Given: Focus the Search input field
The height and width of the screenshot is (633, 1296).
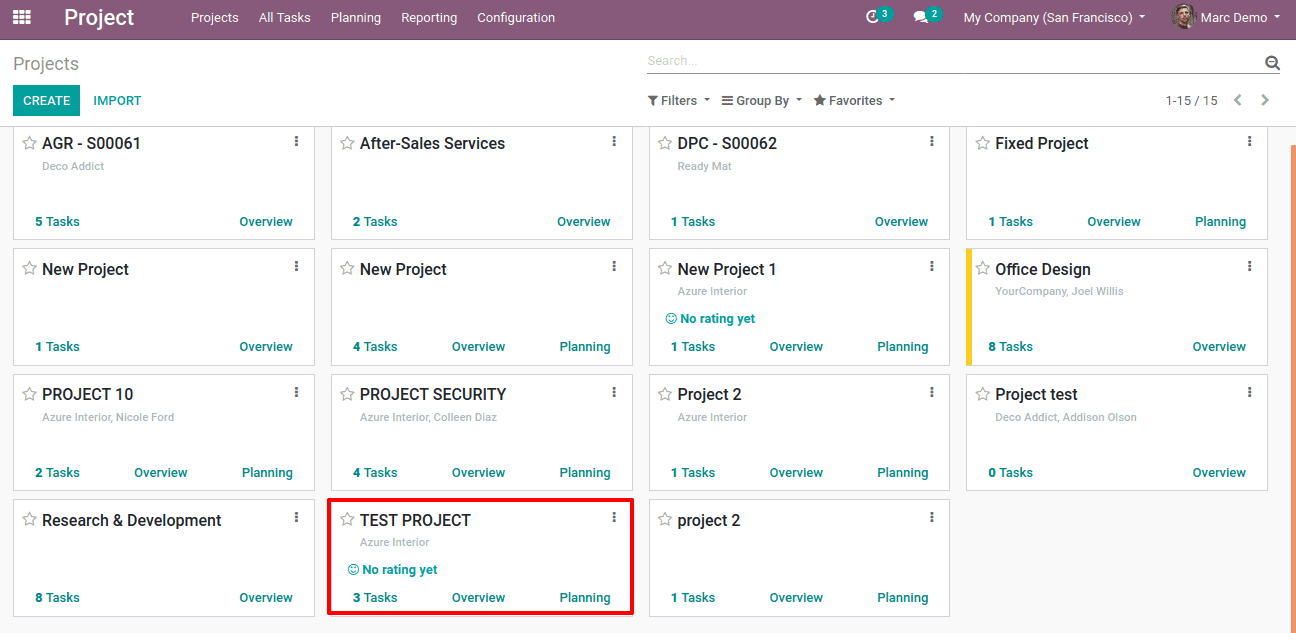Looking at the screenshot, I should point(954,61).
